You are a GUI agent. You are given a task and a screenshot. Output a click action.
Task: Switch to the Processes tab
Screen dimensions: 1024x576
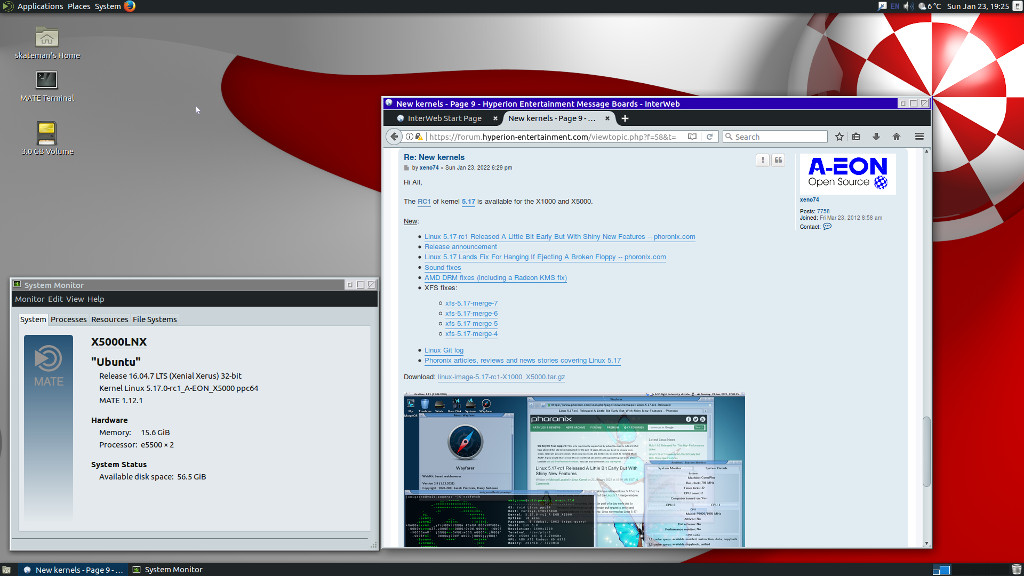click(69, 319)
